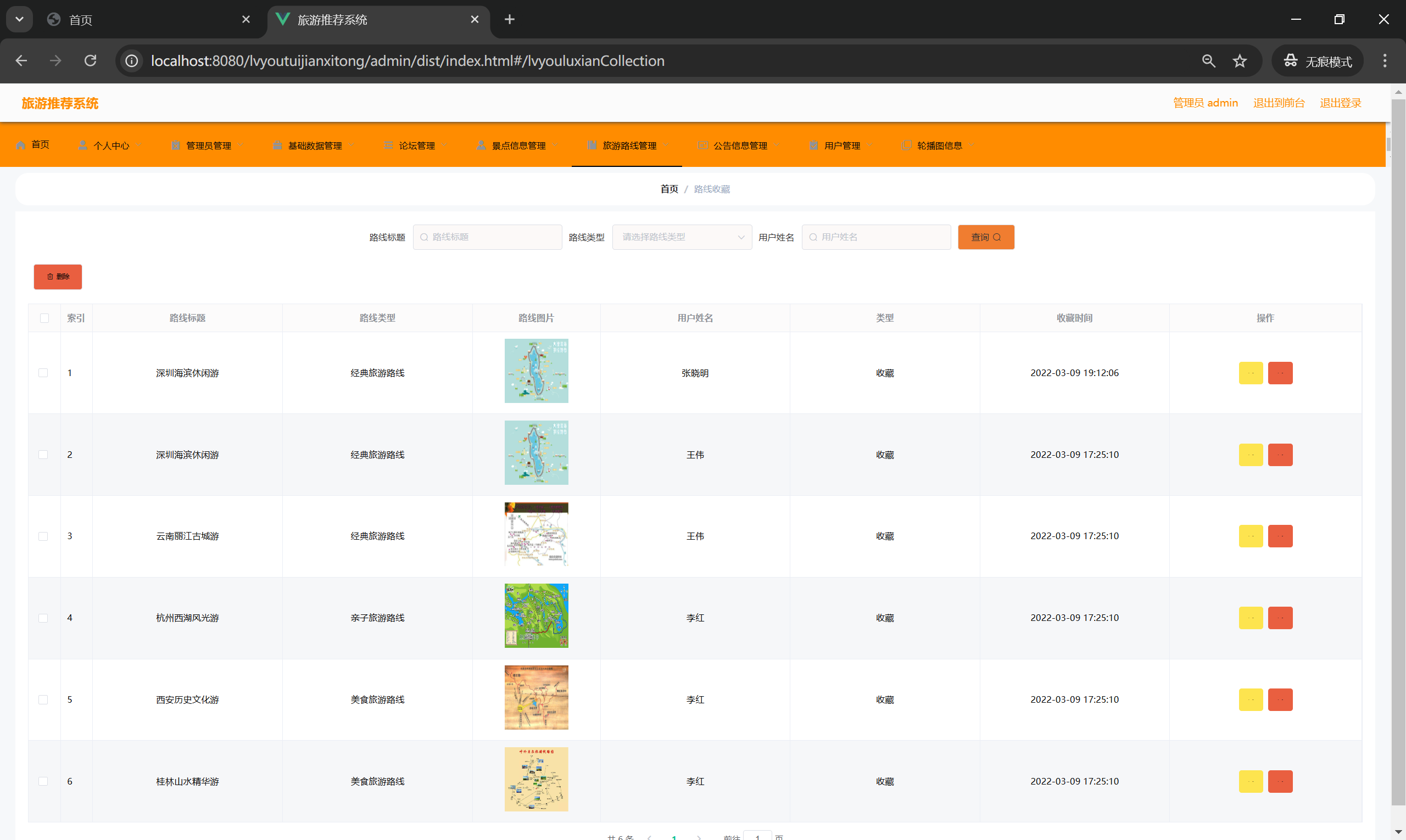Expand the 论坛管理 menu
Image resolution: width=1406 pixels, height=840 pixels.
pos(416,145)
